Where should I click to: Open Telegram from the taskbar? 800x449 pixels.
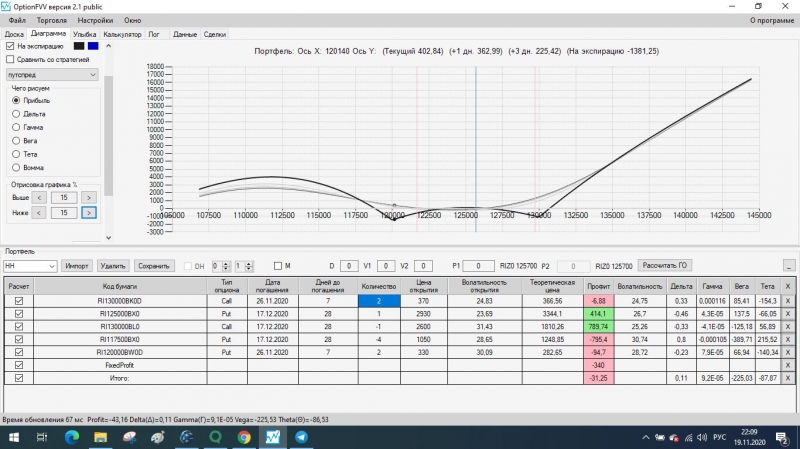[301, 437]
